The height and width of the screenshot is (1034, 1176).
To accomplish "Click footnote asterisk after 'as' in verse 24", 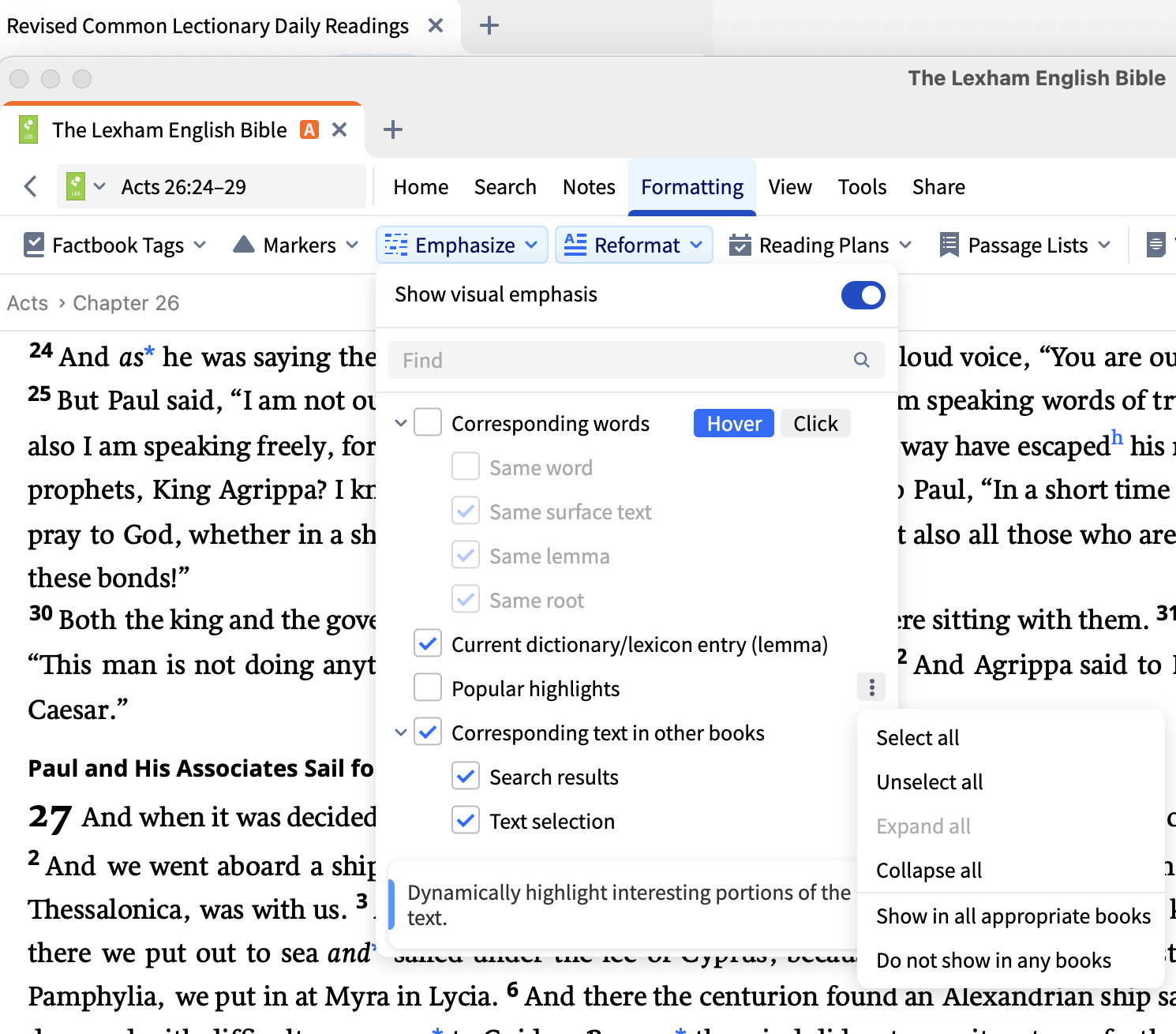I will click(x=149, y=352).
